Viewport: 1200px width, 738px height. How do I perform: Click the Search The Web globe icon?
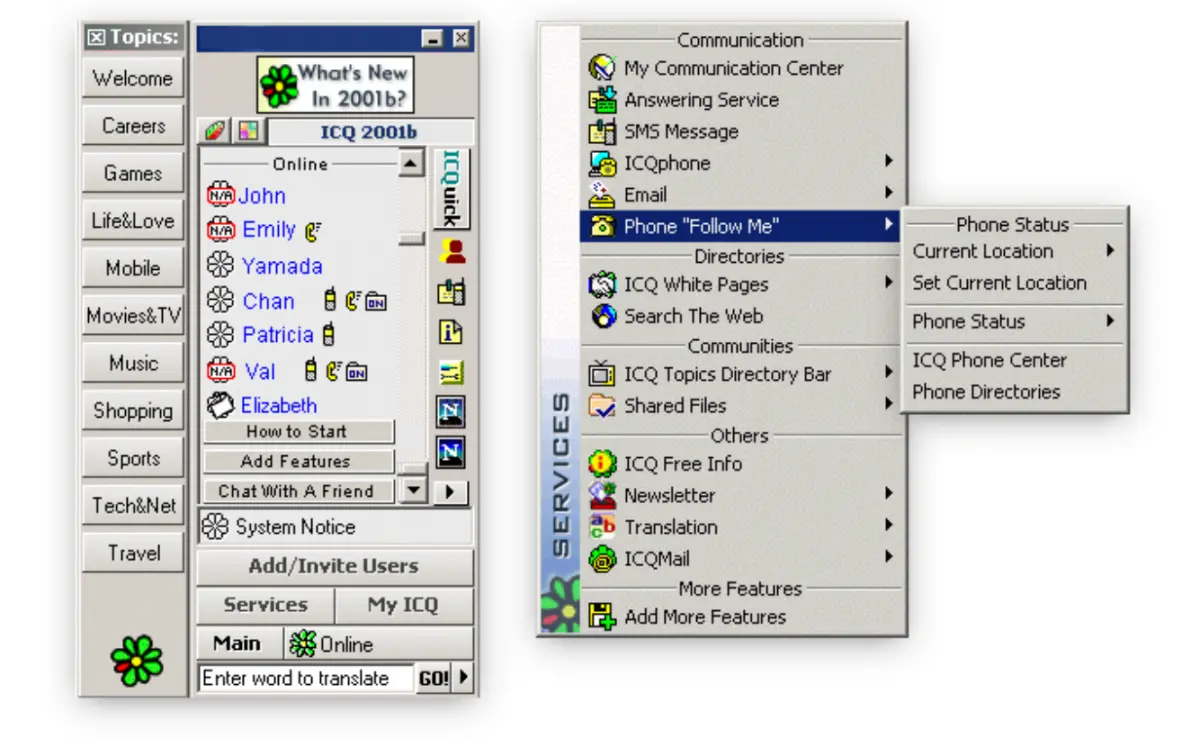point(603,317)
